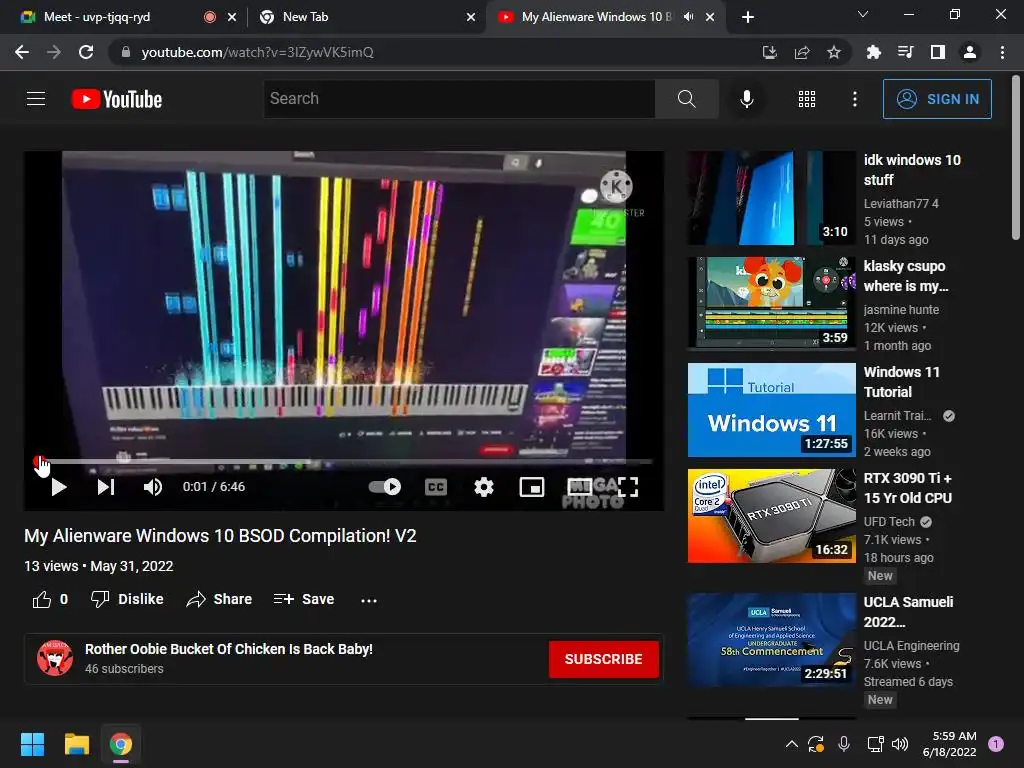
Task: Enable miniplayer mode
Action: [532, 487]
